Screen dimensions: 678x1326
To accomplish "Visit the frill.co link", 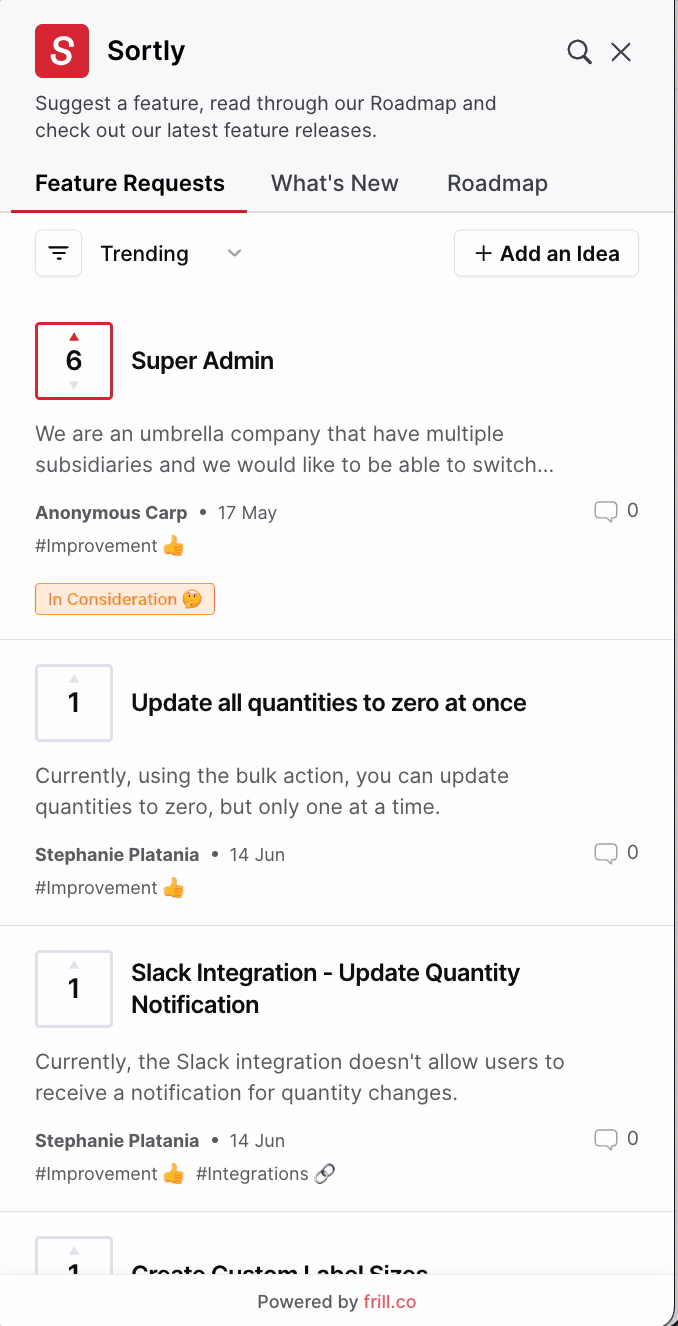I will 389,1302.
